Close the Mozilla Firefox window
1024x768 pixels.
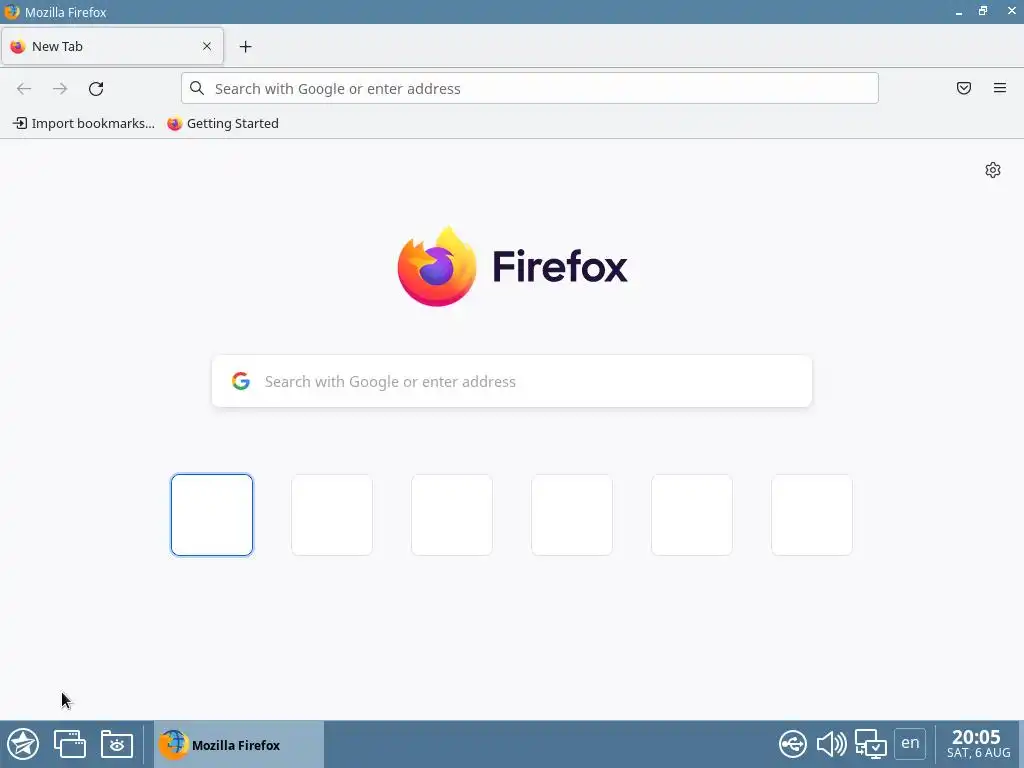click(x=1012, y=11)
